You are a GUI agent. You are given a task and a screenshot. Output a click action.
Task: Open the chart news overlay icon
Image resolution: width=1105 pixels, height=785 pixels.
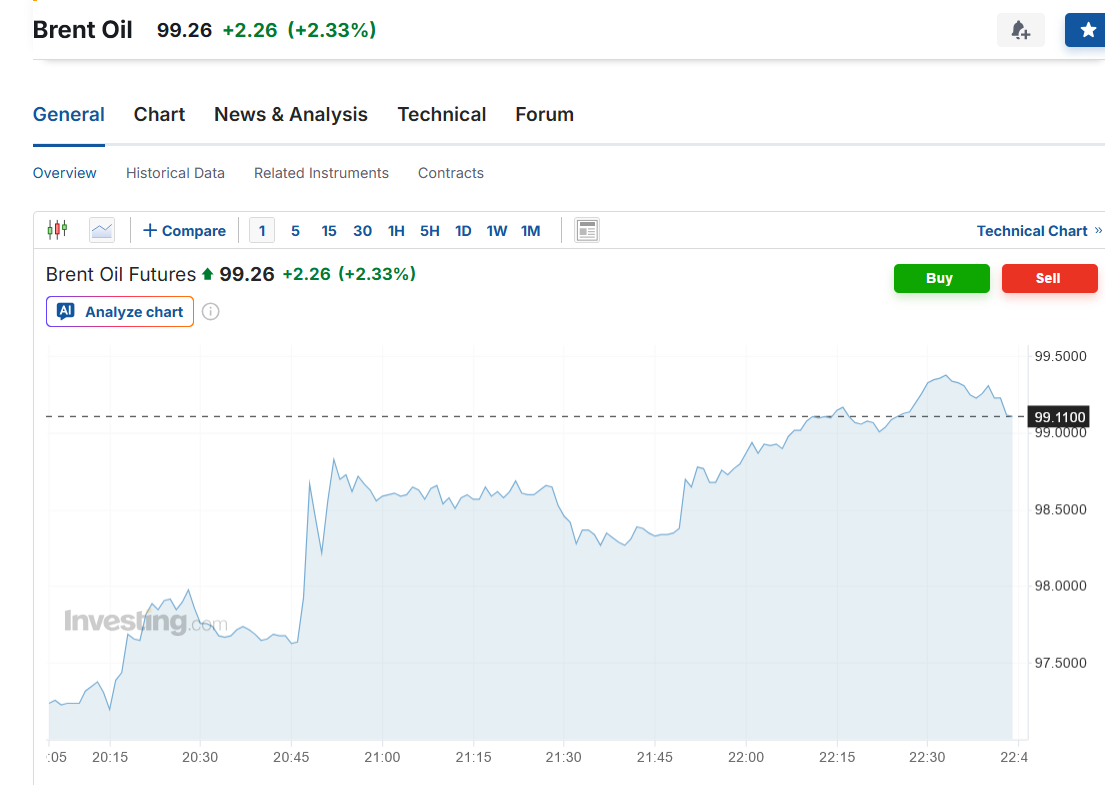point(587,230)
